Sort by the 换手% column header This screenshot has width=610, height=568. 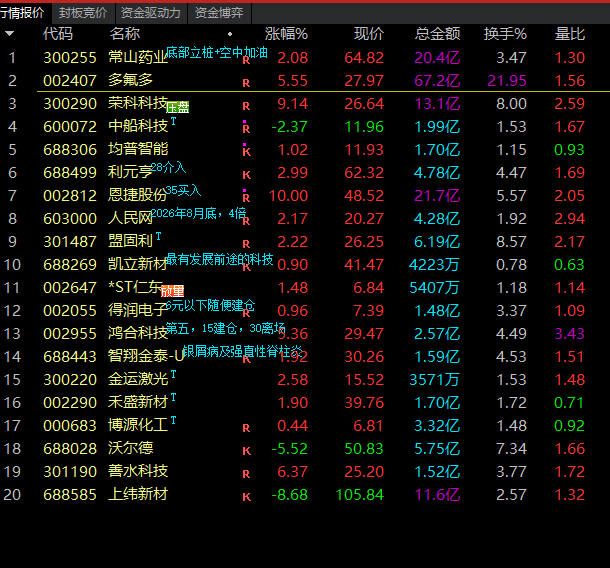click(505, 34)
